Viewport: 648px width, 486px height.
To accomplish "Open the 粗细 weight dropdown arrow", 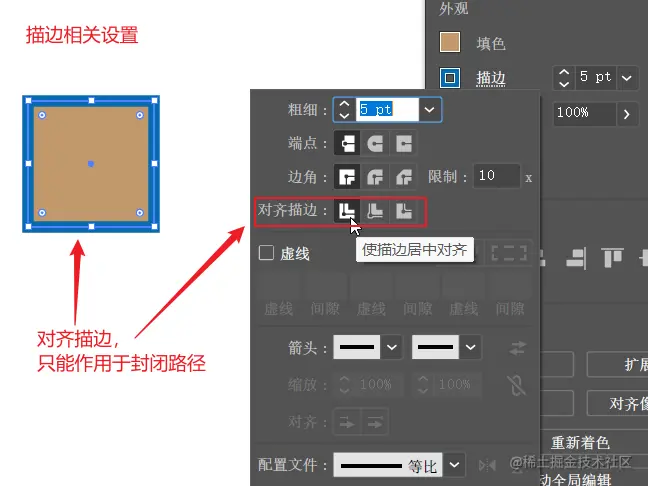I will (429, 110).
